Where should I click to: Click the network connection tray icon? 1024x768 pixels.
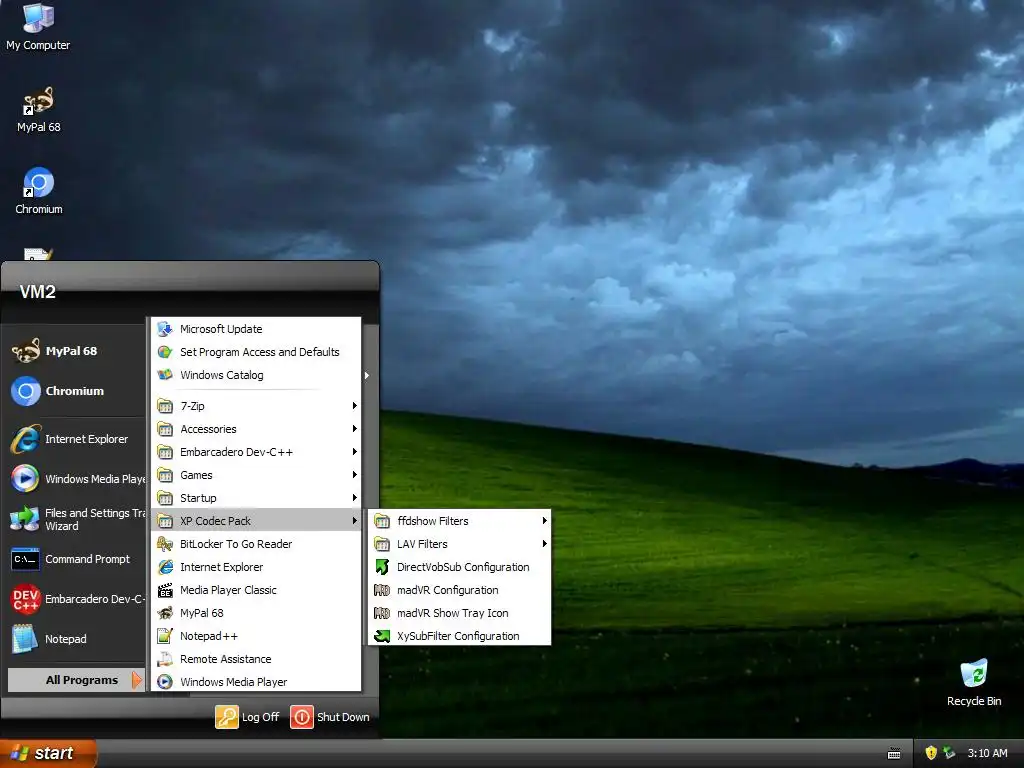coord(950,753)
